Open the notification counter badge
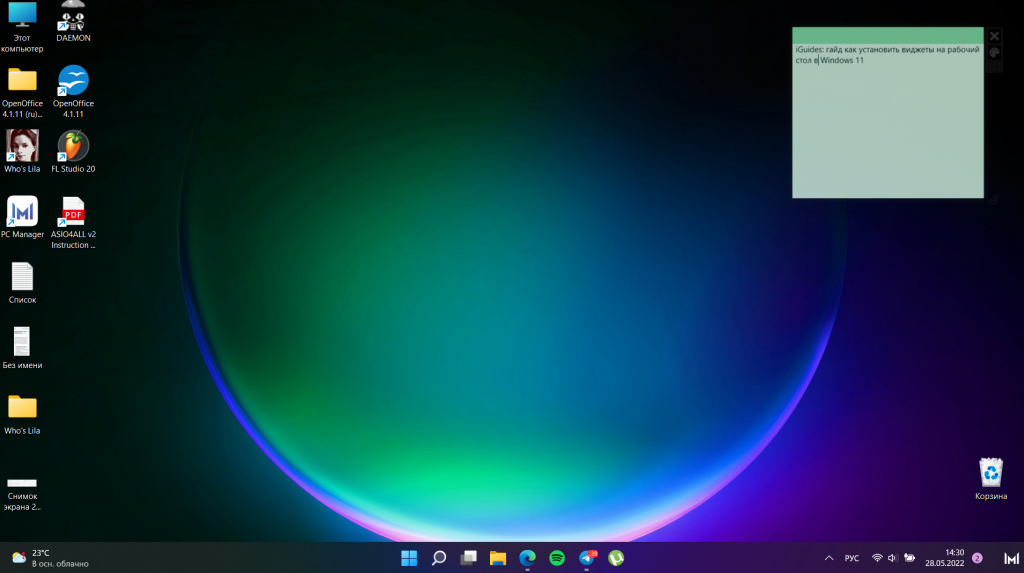 [977, 558]
